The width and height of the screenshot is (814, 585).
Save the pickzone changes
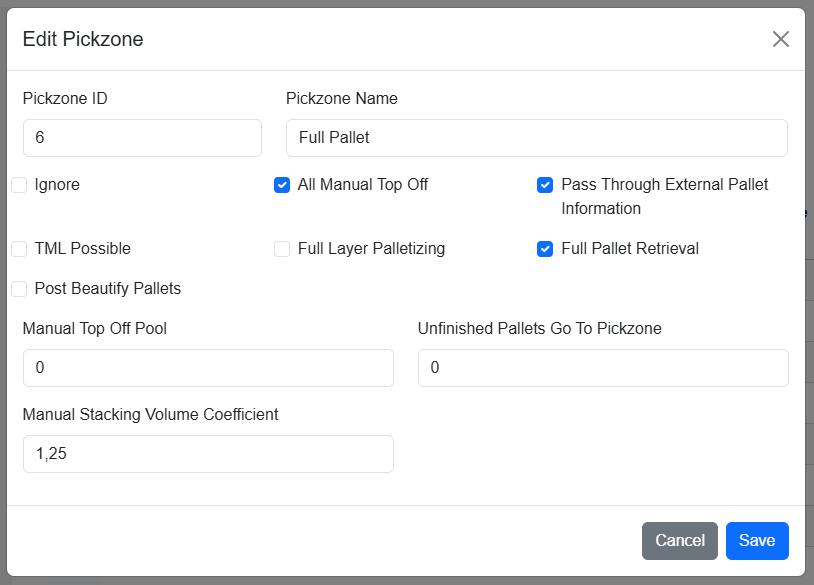tap(757, 541)
